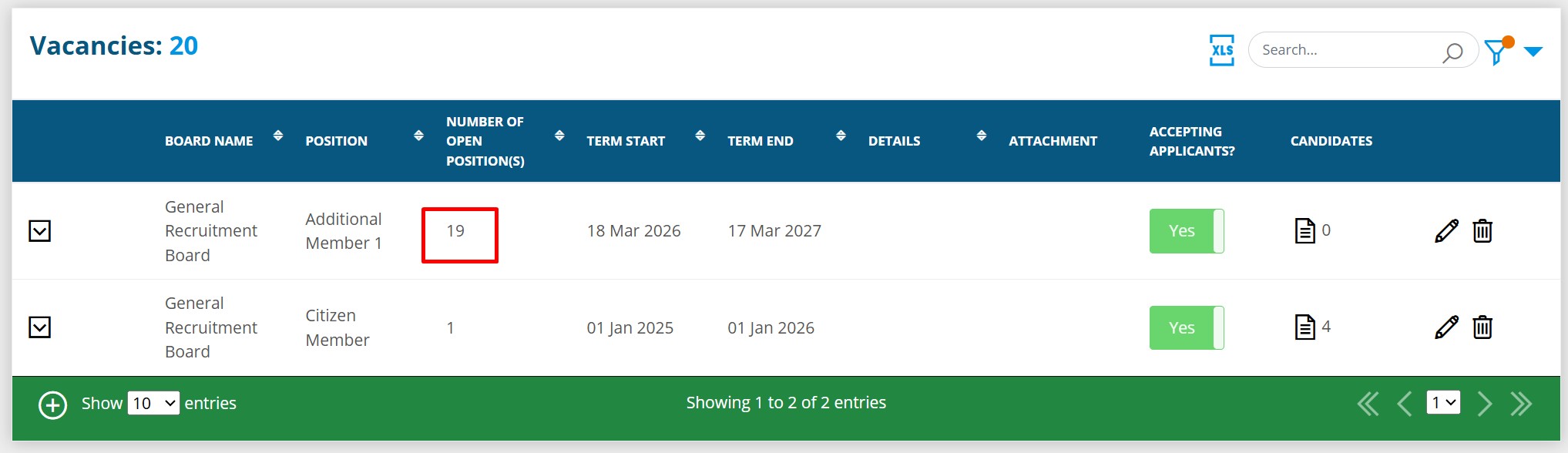
Task: View candidates document for Citizen Member
Action: click(1304, 327)
